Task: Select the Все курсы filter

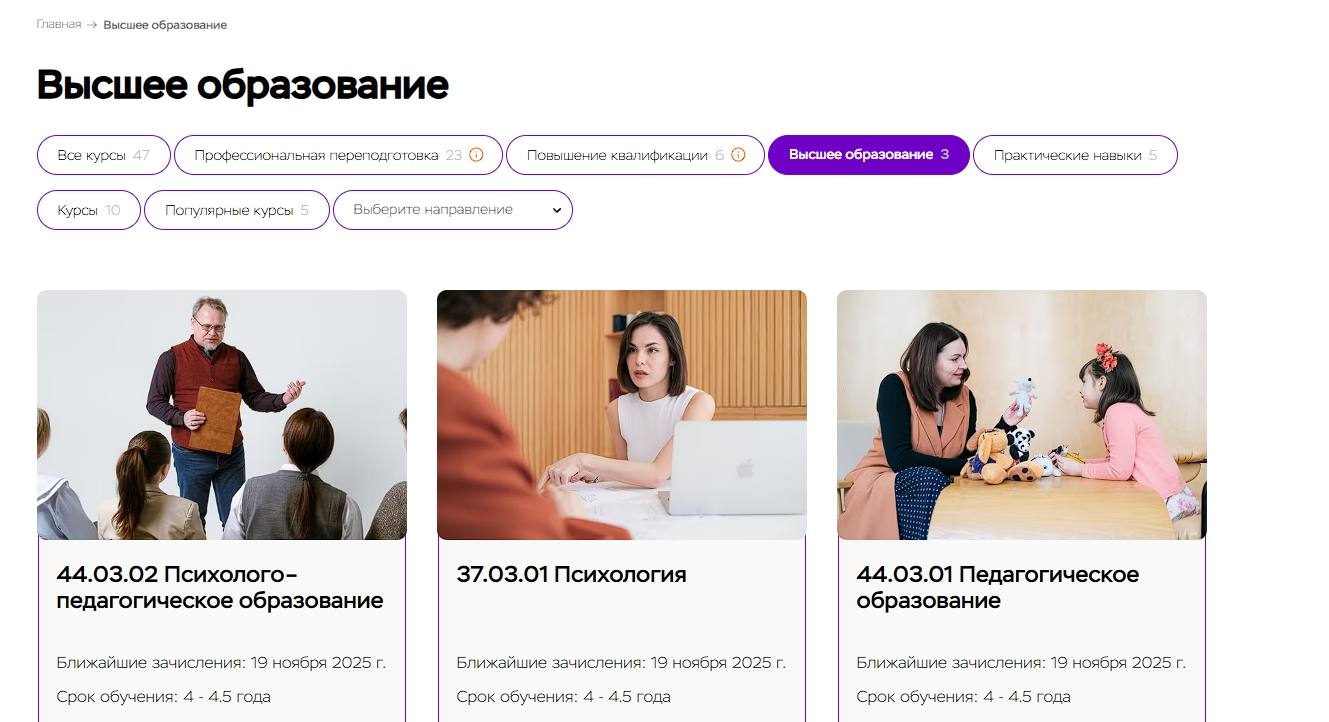Action: (104, 155)
